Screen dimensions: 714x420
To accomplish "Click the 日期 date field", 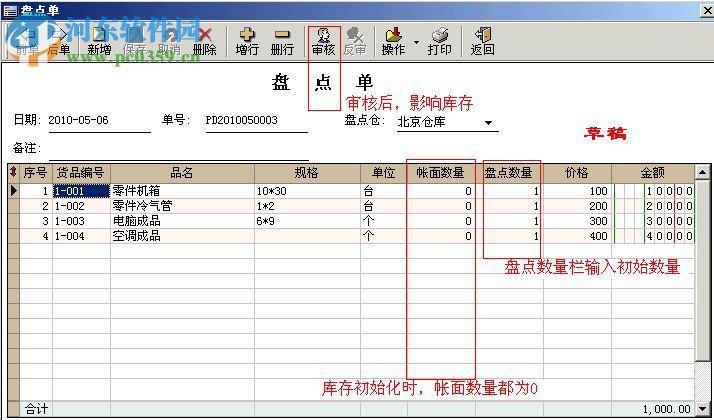I will pyautogui.click(x=99, y=121).
